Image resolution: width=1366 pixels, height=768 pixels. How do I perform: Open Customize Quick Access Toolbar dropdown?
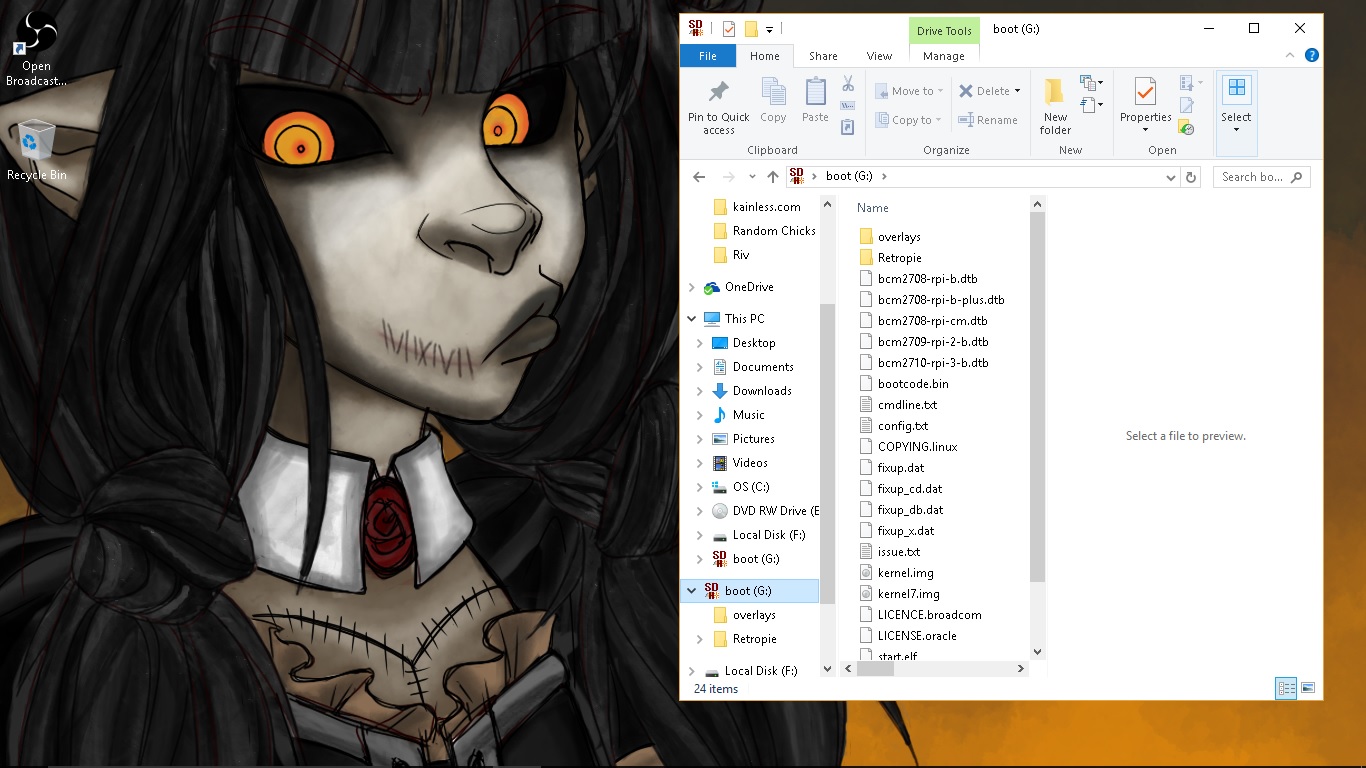pos(770,29)
